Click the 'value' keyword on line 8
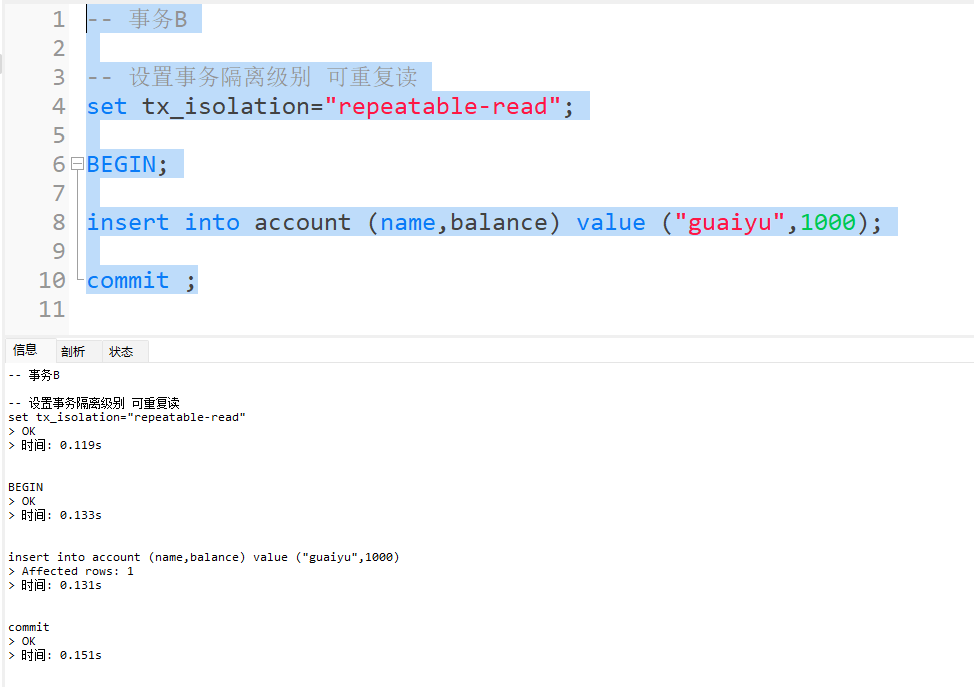 tap(611, 222)
